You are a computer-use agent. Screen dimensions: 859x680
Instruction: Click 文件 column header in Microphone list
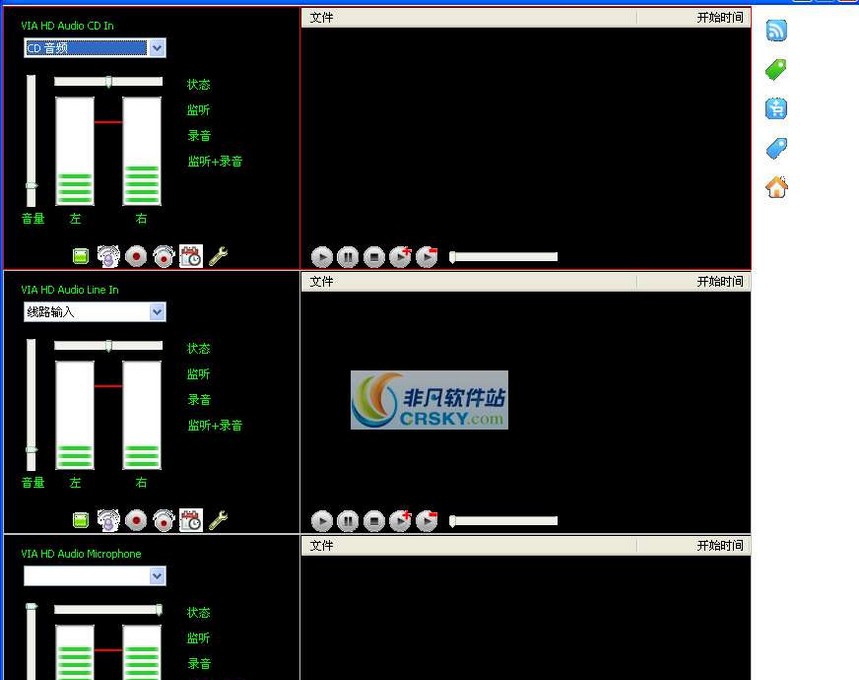469,546
